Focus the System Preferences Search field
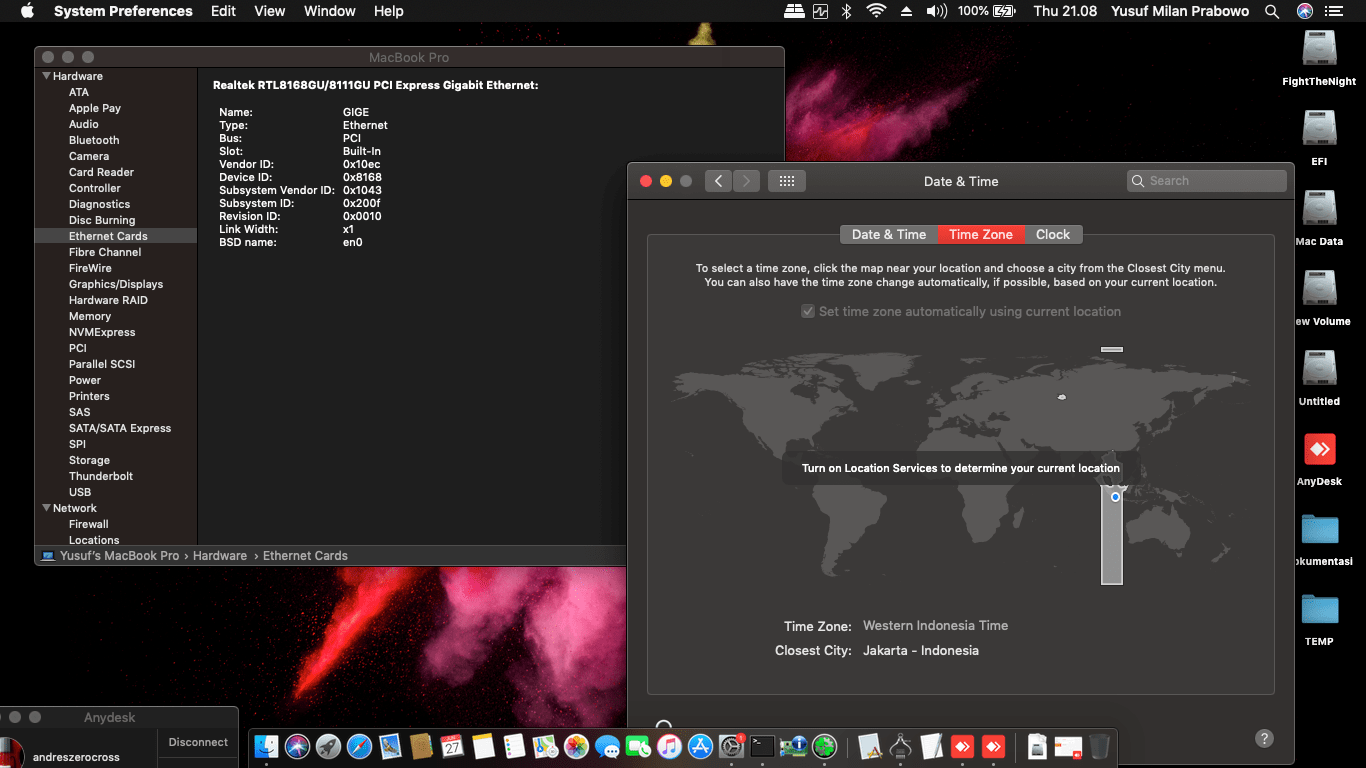1366x768 pixels. coord(1206,181)
